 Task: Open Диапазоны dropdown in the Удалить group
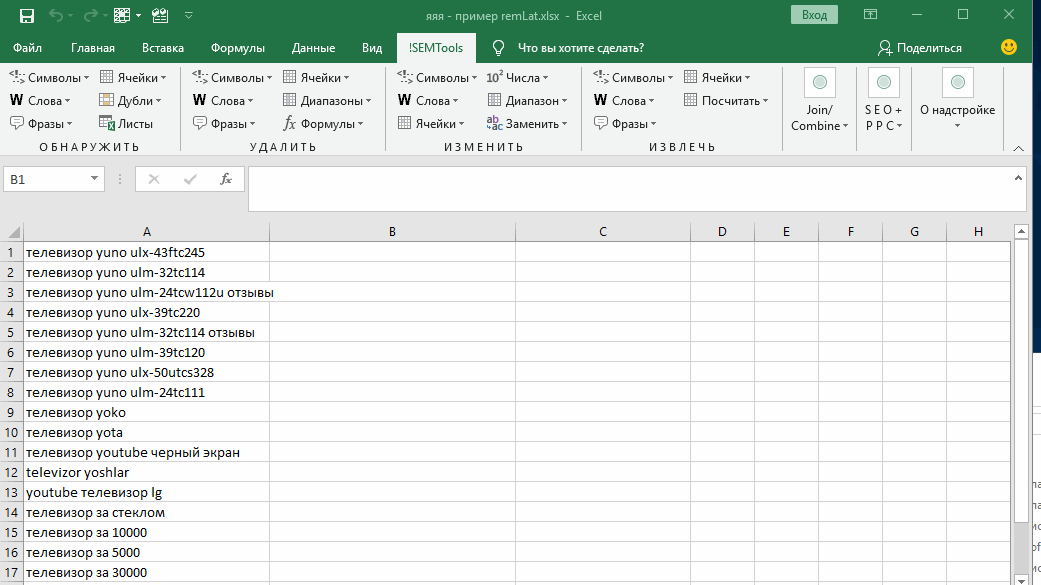click(327, 101)
